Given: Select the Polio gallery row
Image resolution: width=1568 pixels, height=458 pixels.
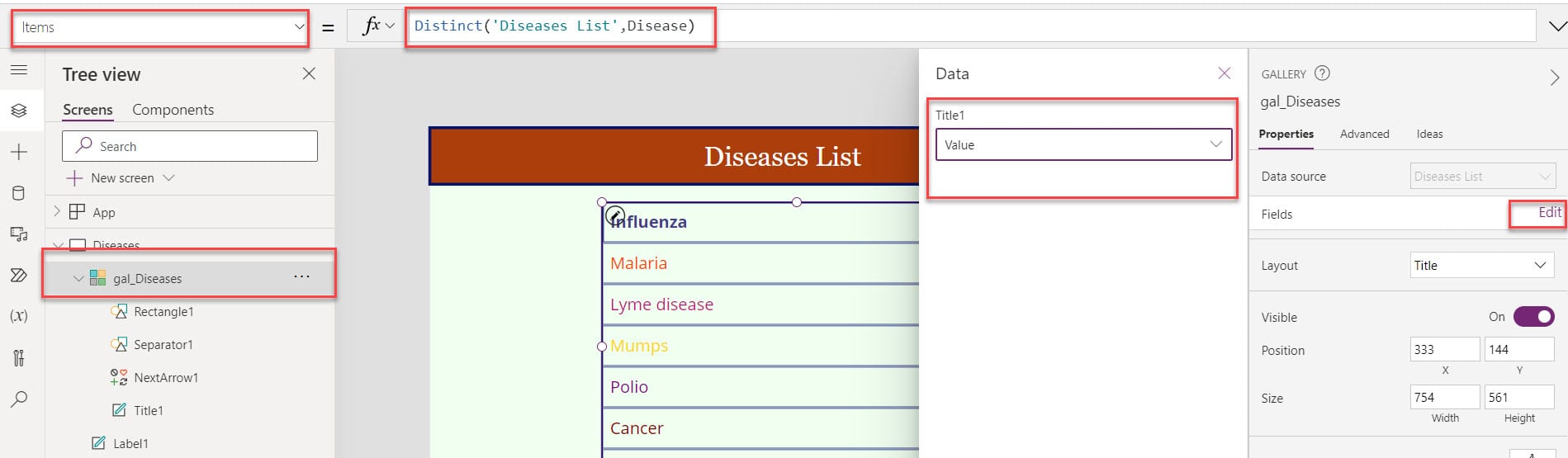Looking at the screenshot, I should click(760, 387).
